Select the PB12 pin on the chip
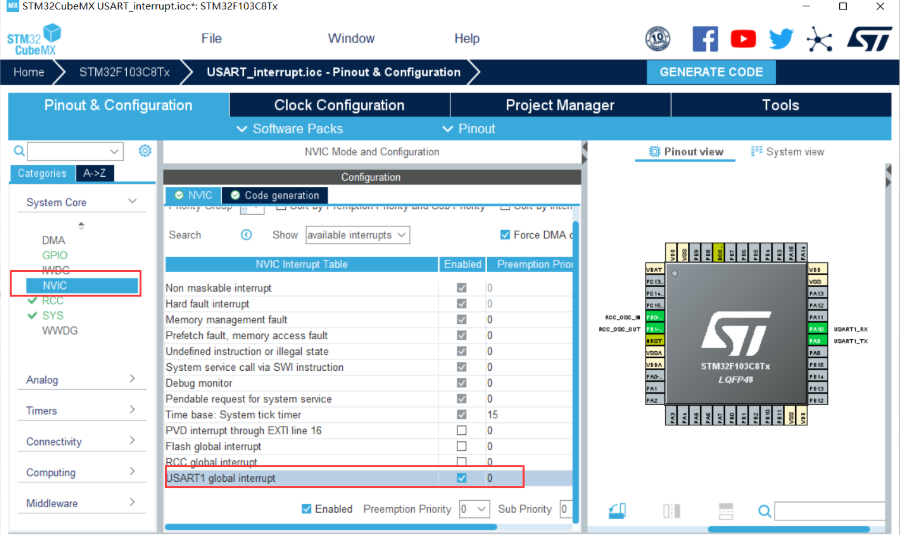 point(817,400)
